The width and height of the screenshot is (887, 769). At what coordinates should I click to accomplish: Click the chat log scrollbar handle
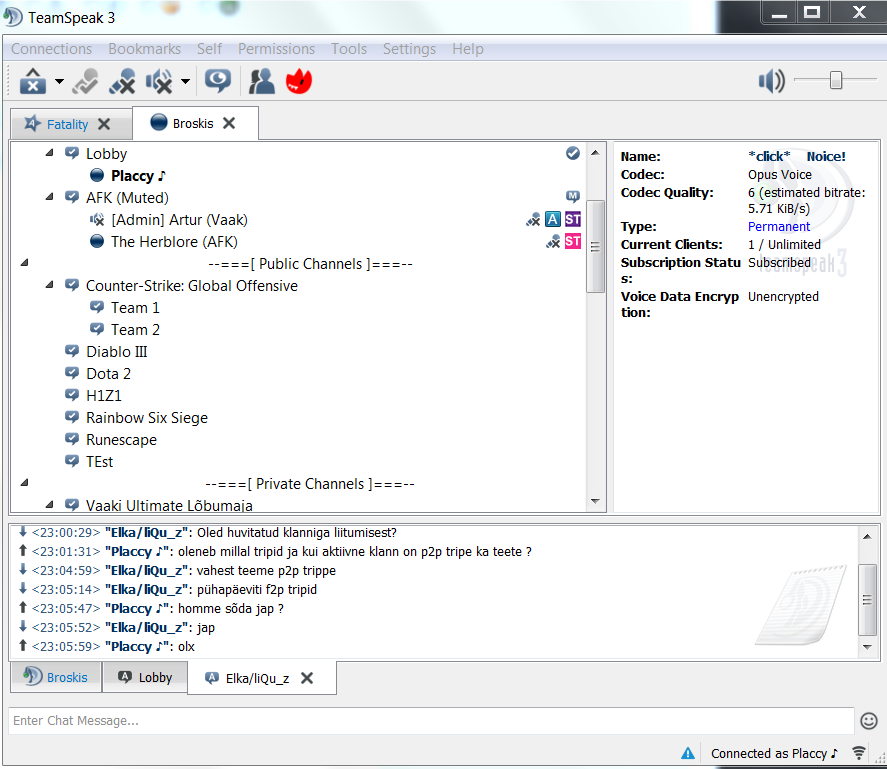click(x=867, y=600)
